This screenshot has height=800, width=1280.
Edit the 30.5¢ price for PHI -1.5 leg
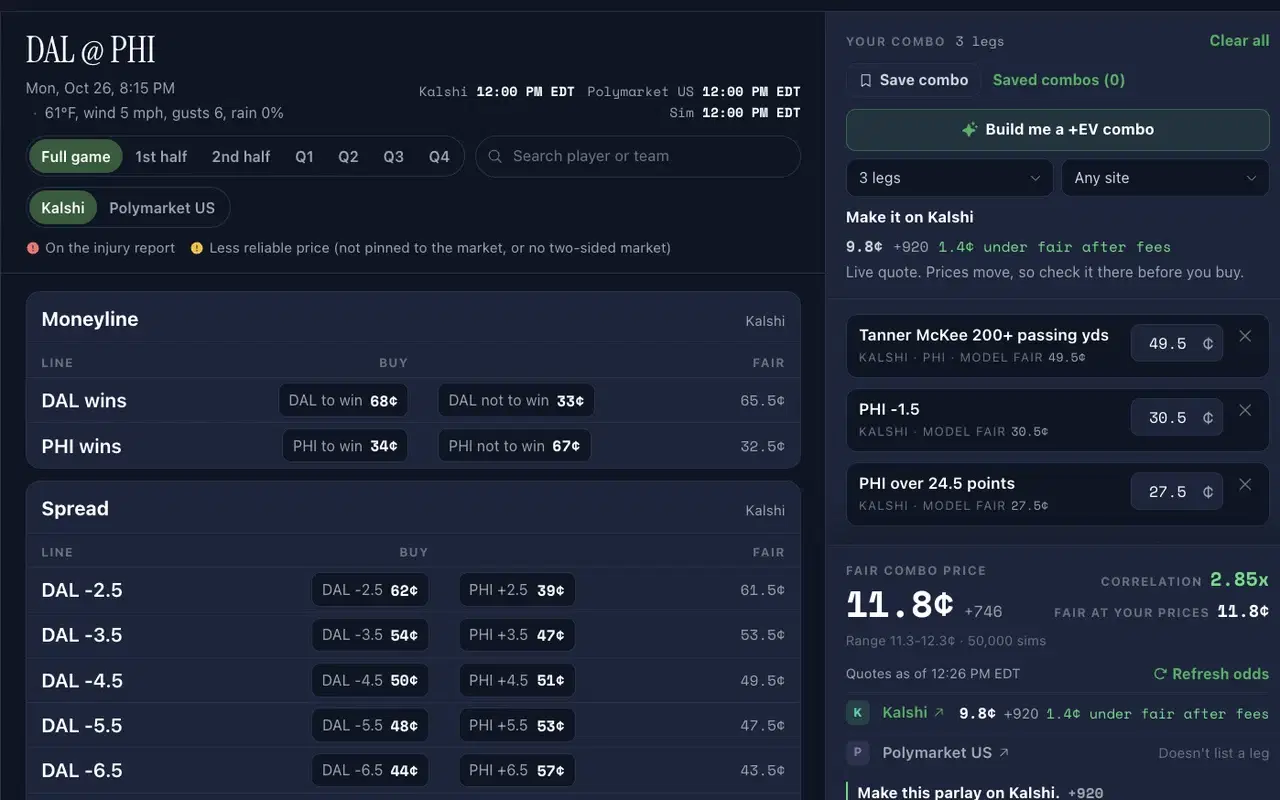1177,418
